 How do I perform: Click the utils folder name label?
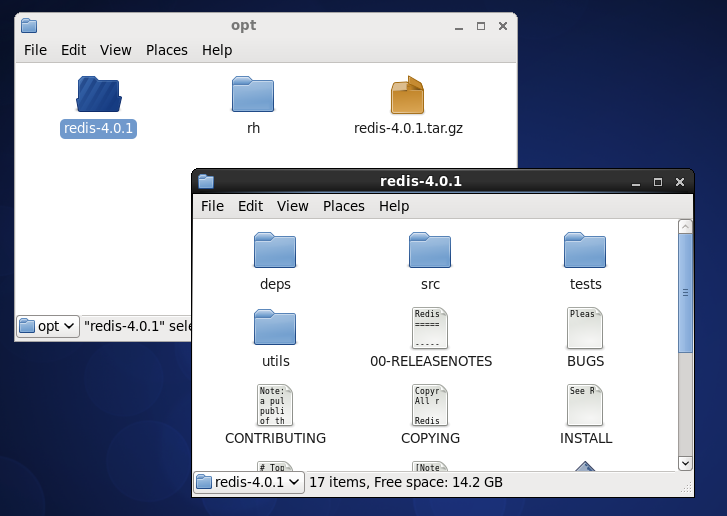pos(275,361)
